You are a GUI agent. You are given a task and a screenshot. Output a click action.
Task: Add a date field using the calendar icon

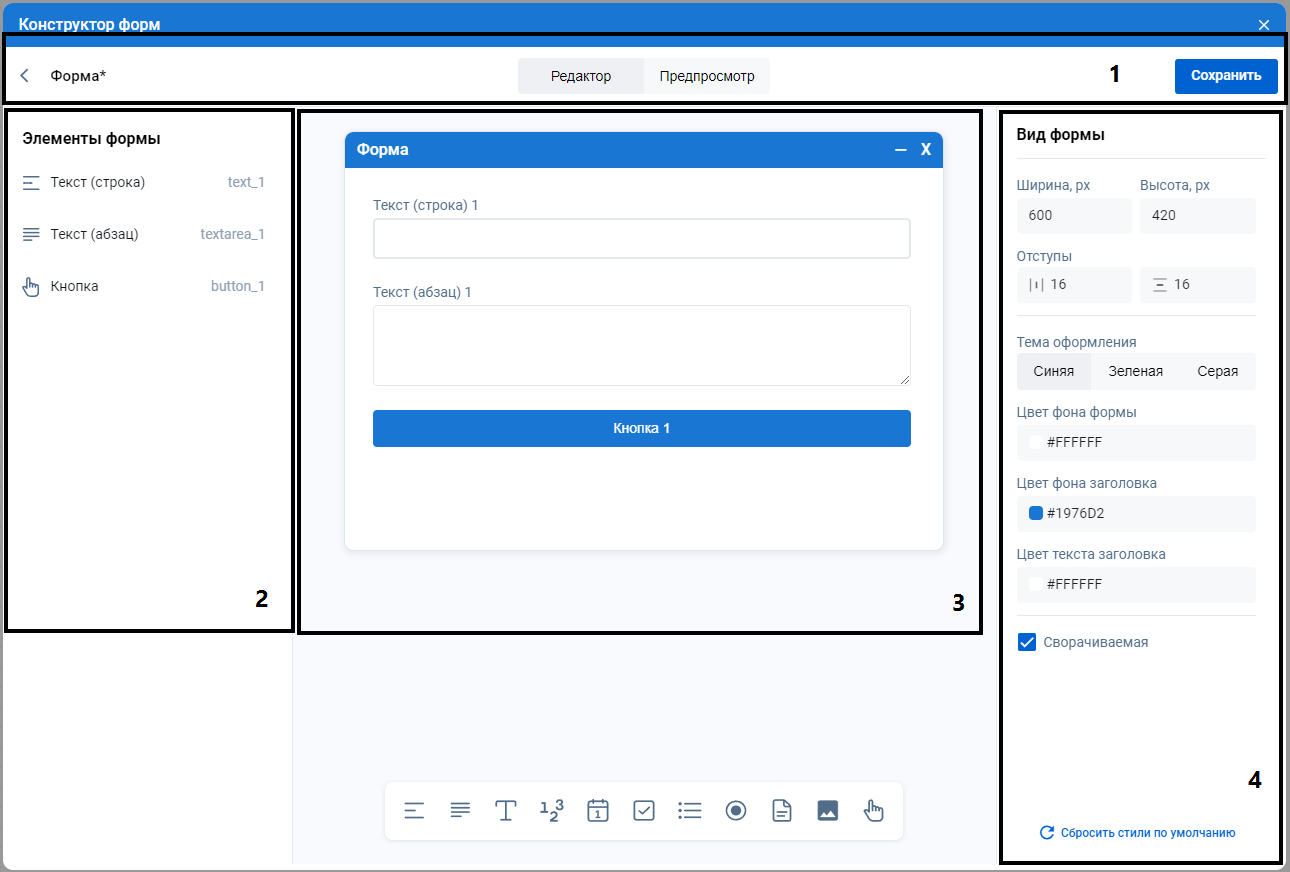pyautogui.click(x=598, y=810)
